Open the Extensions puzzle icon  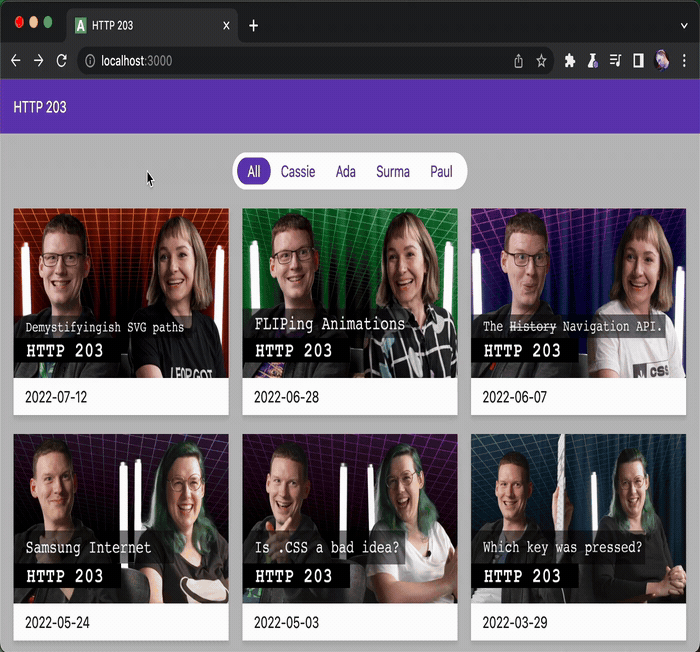(x=570, y=61)
